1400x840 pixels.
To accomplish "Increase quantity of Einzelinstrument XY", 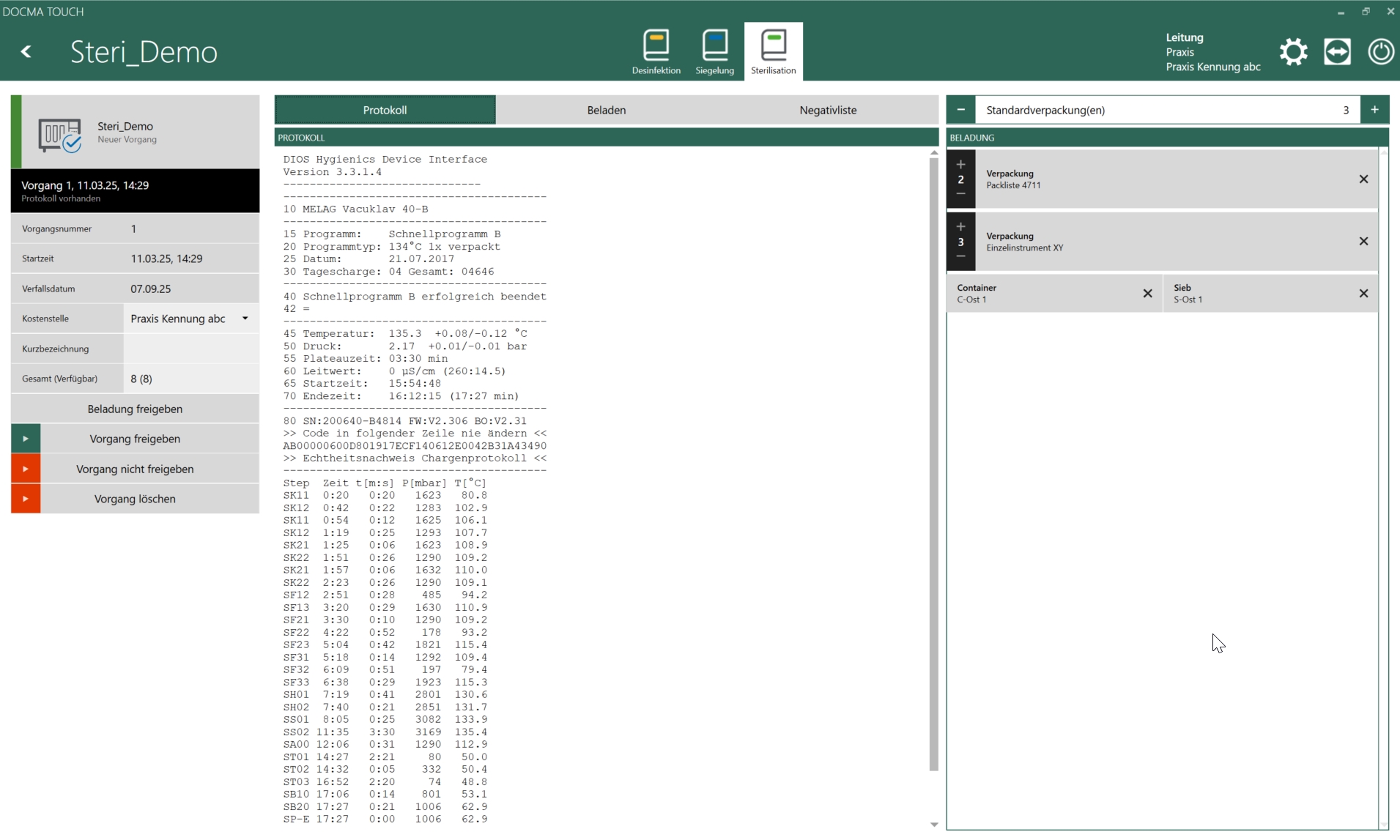I will (960, 227).
